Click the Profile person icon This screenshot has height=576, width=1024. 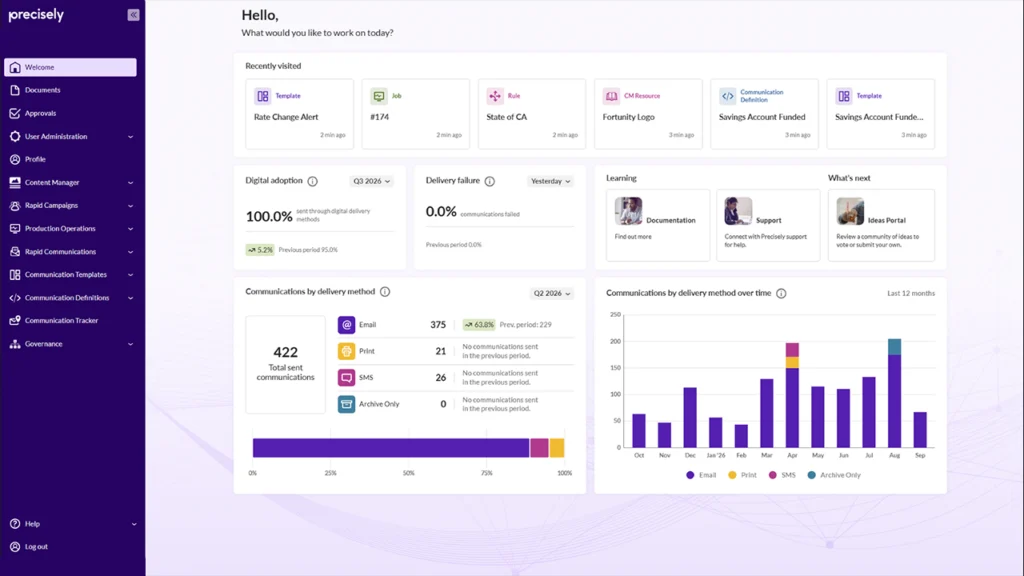tap(15, 159)
